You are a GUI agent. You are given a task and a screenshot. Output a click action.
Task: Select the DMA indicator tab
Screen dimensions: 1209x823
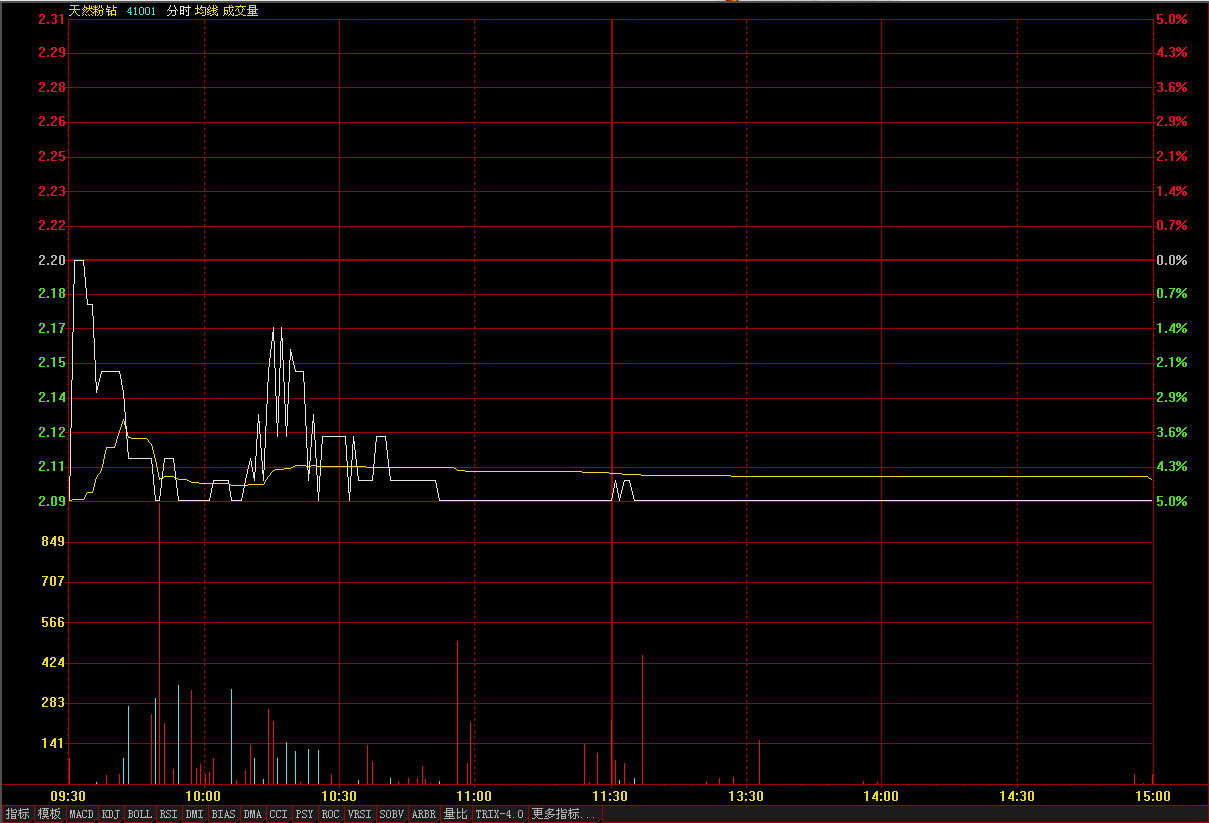(253, 814)
